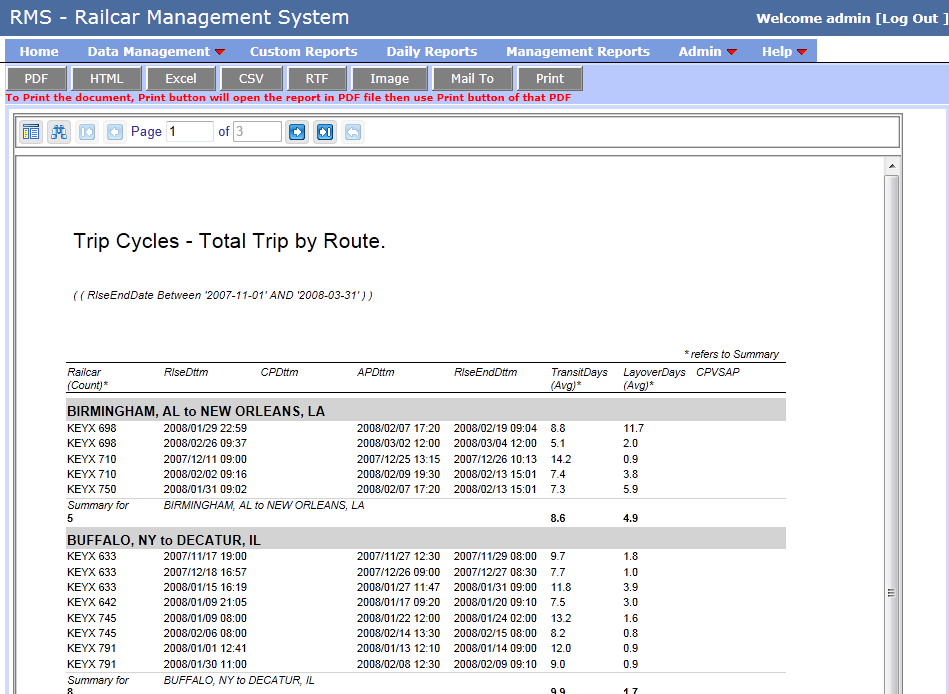This screenshot has height=694, width=949.
Task: Open the Data Management dropdown menu
Action: [147, 51]
